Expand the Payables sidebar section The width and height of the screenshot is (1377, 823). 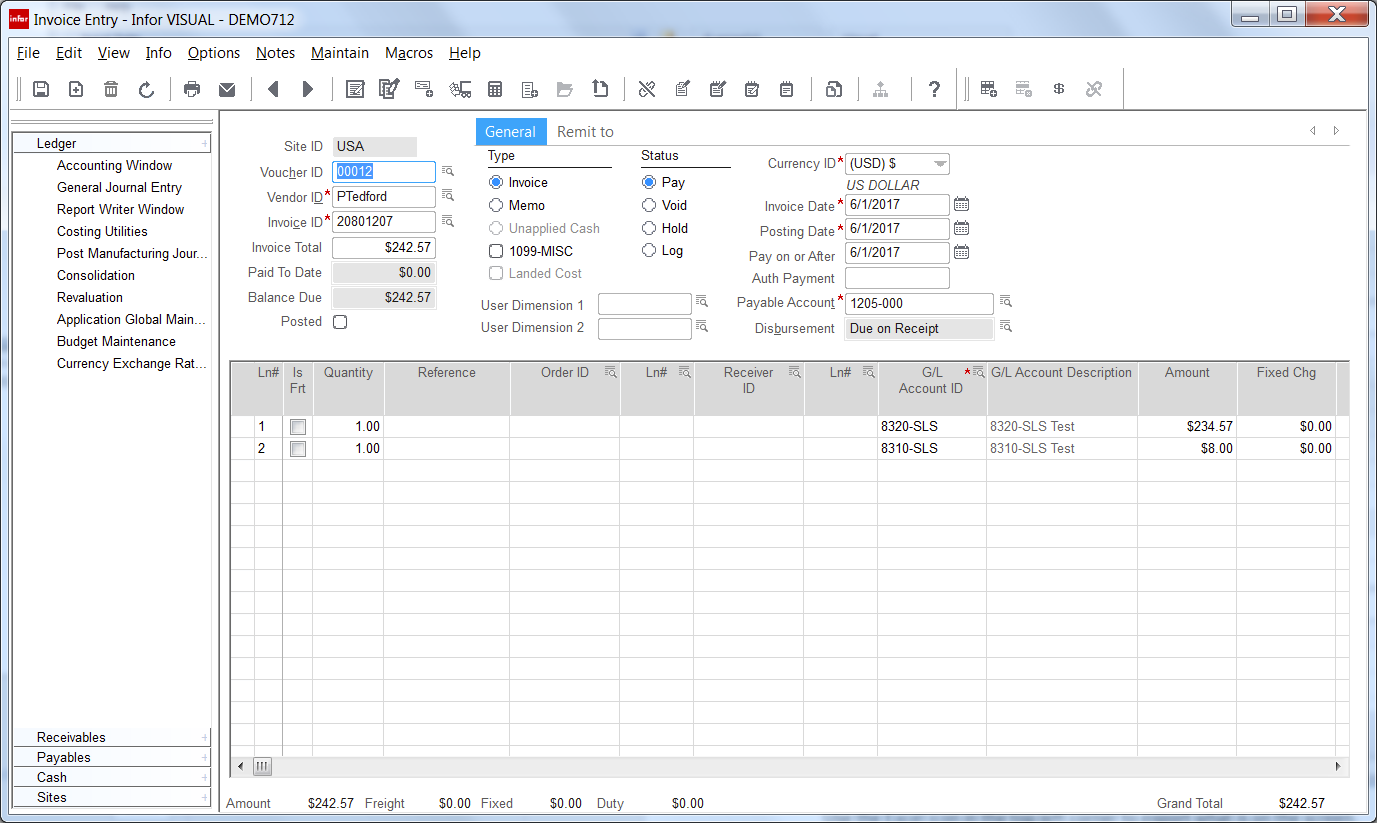(x=112, y=757)
